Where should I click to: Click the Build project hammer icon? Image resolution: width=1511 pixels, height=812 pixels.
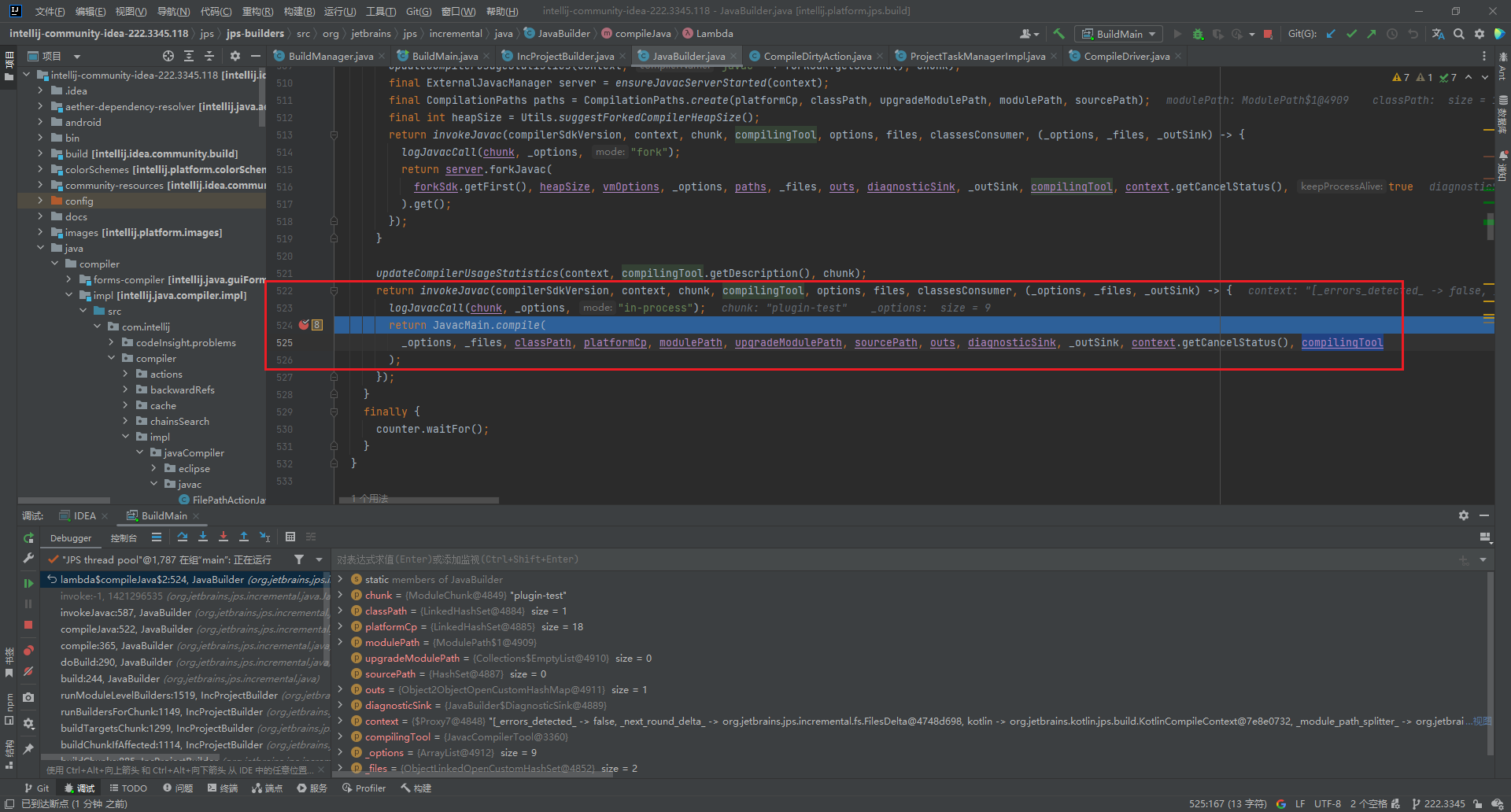coord(1058,34)
